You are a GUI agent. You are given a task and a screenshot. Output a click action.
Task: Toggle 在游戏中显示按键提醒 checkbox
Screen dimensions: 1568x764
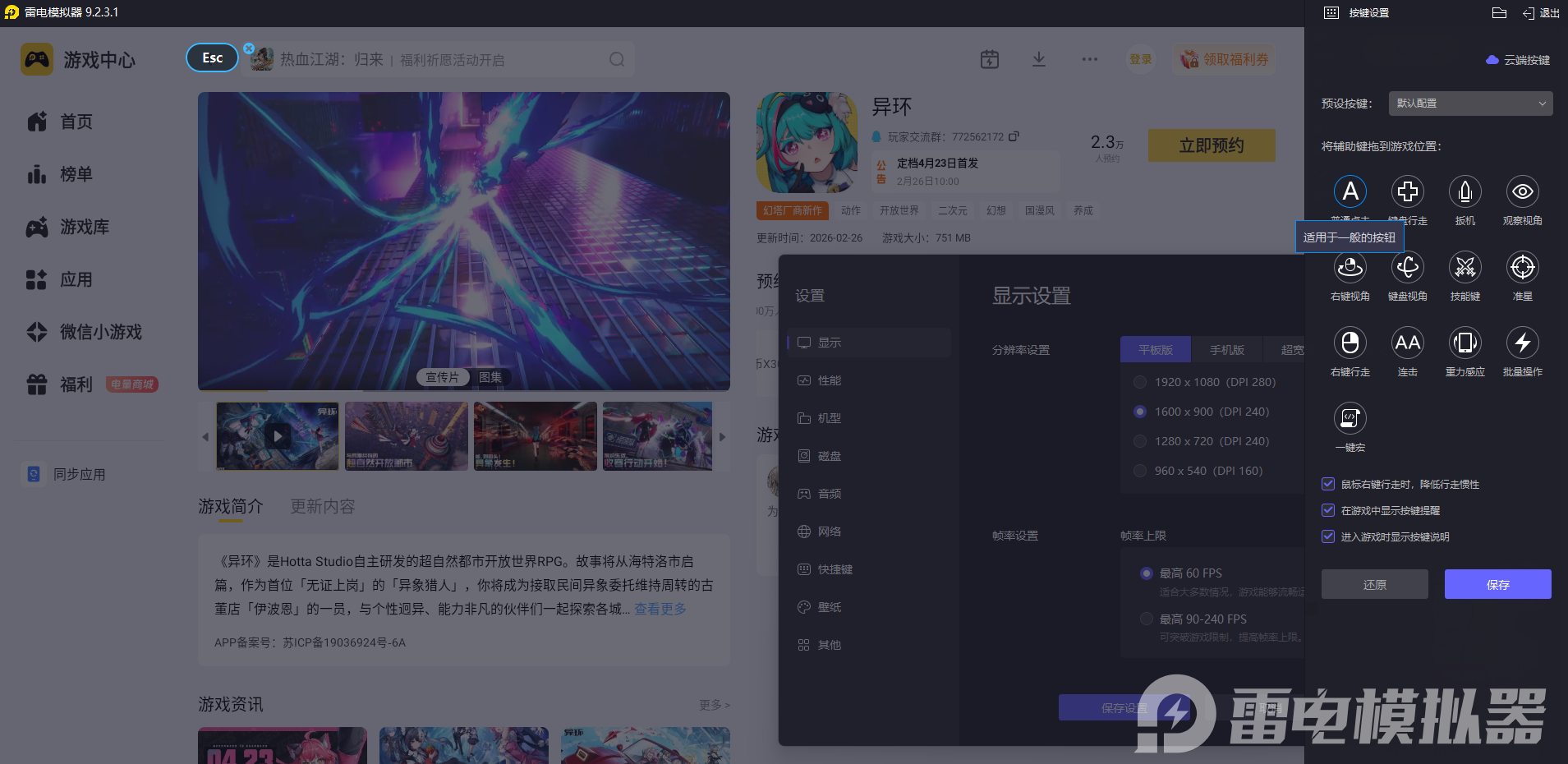[1328, 511]
